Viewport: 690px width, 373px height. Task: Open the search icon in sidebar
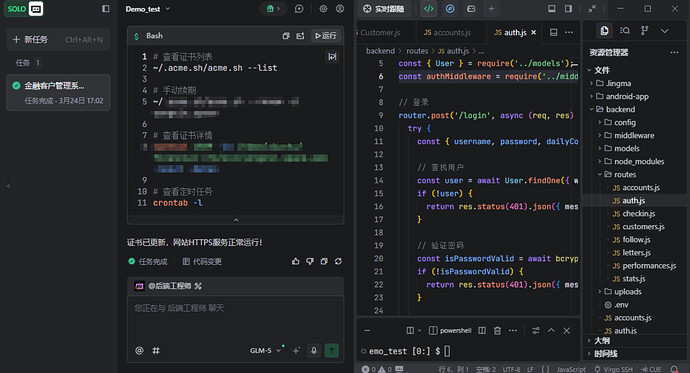624,30
